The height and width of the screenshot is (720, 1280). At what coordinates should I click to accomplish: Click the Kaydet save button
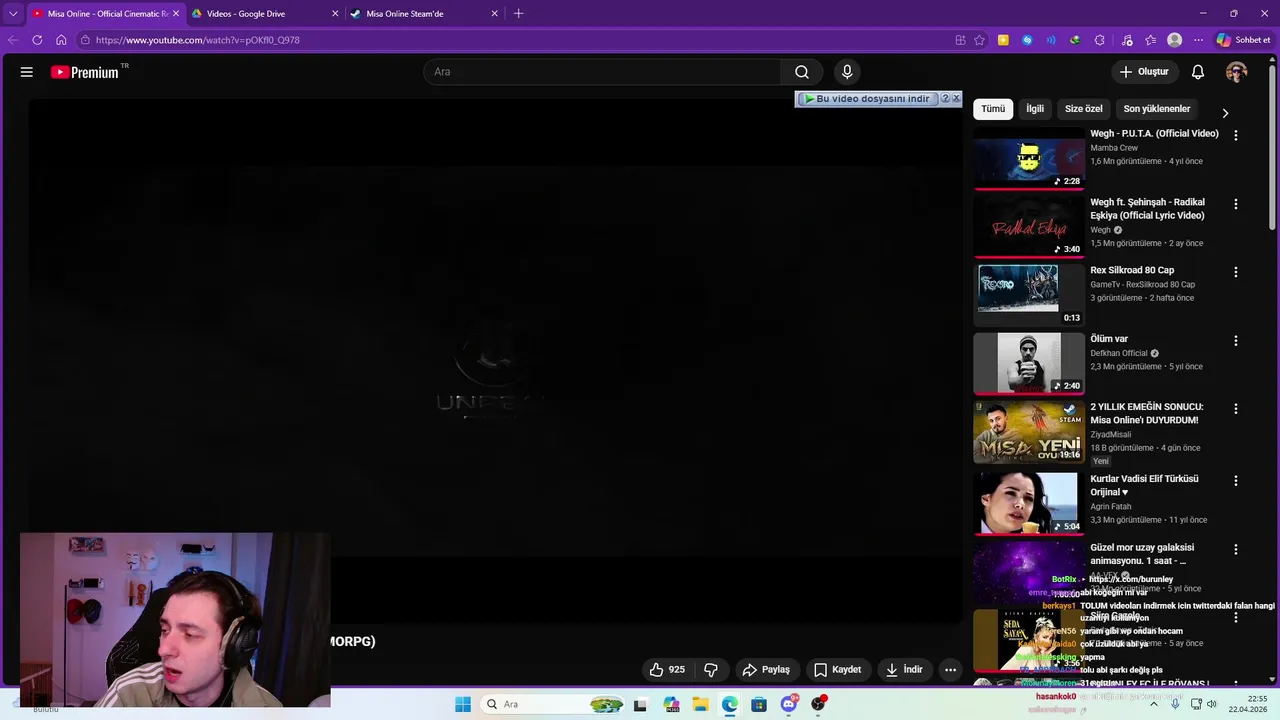pos(837,670)
